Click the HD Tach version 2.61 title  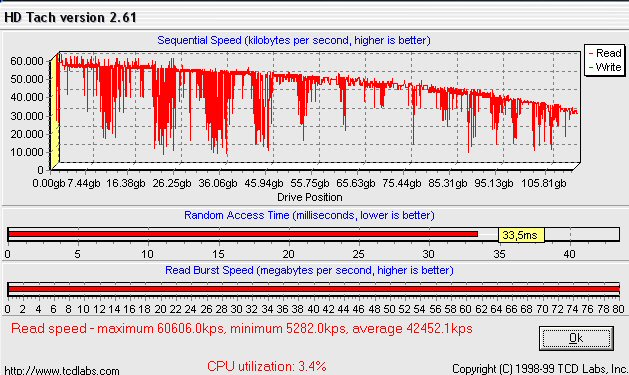pyautogui.click(x=70, y=17)
